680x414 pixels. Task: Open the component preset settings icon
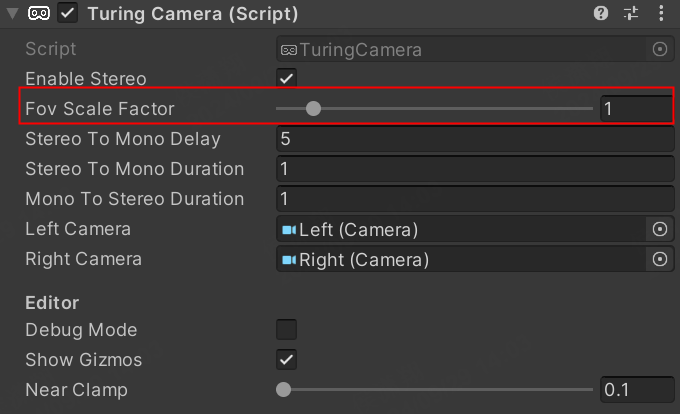[630, 14]
